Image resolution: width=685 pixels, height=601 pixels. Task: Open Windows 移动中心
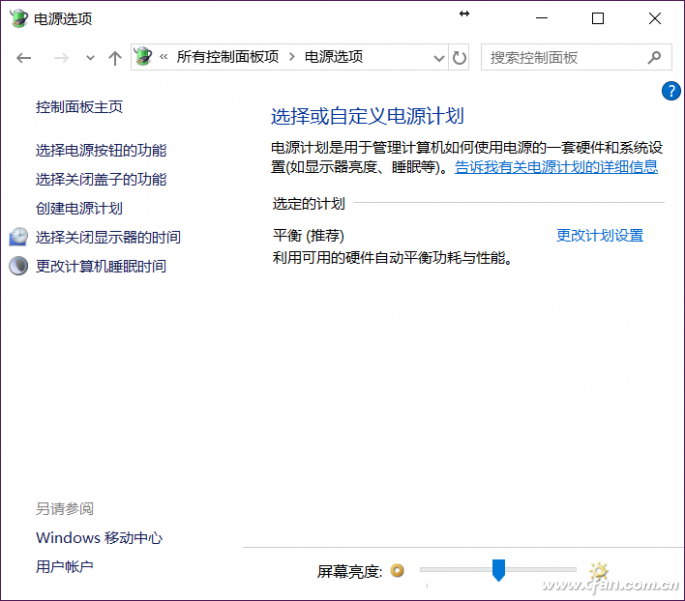99,538
